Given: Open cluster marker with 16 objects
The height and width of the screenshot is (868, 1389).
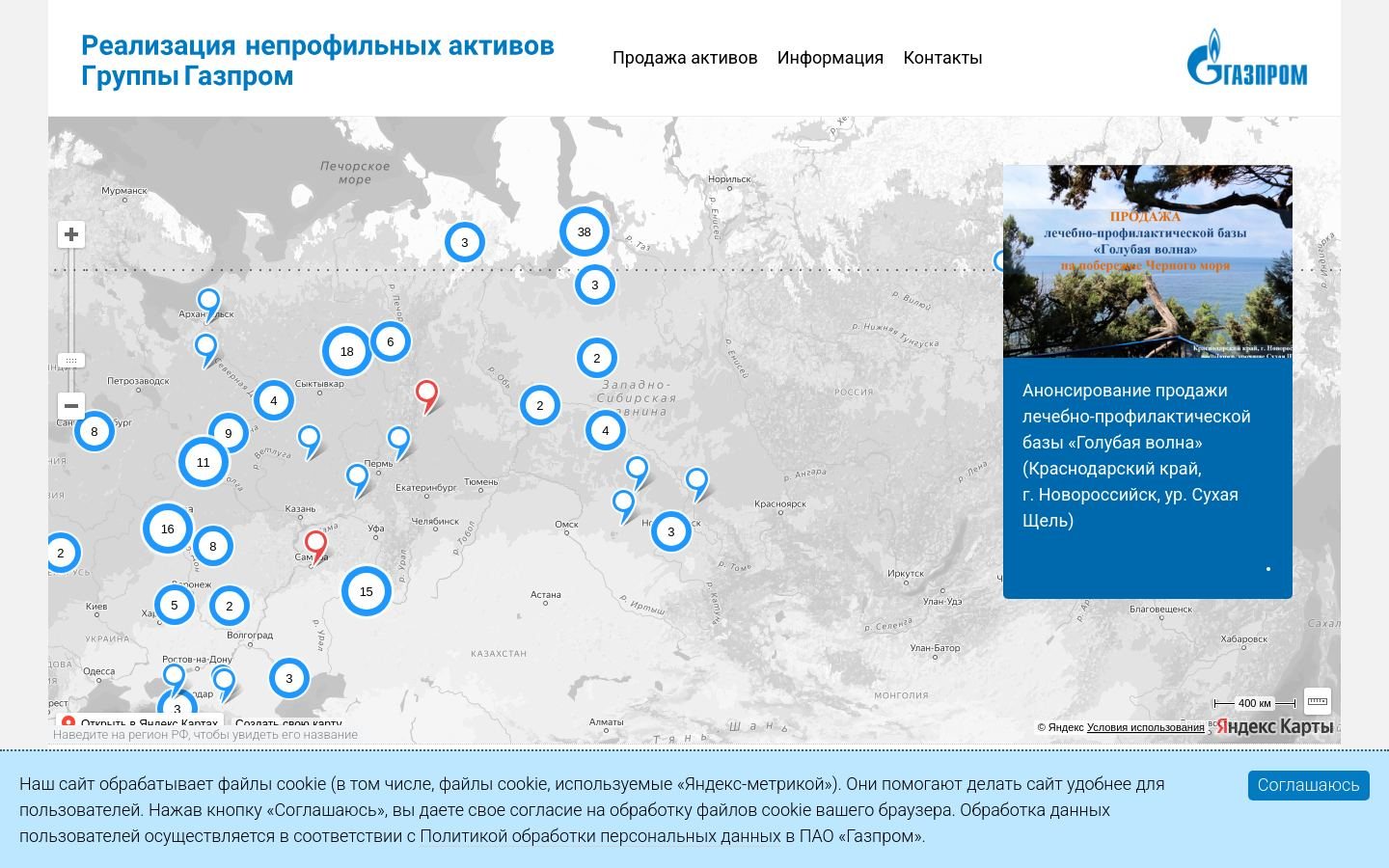Looking at the screenshot, I should 167,529.
